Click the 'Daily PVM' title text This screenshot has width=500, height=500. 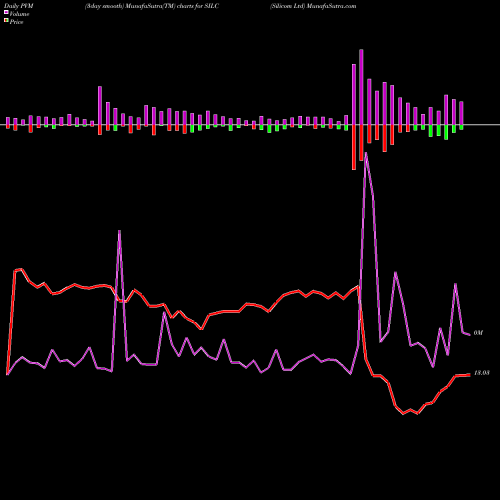(18, 6)
